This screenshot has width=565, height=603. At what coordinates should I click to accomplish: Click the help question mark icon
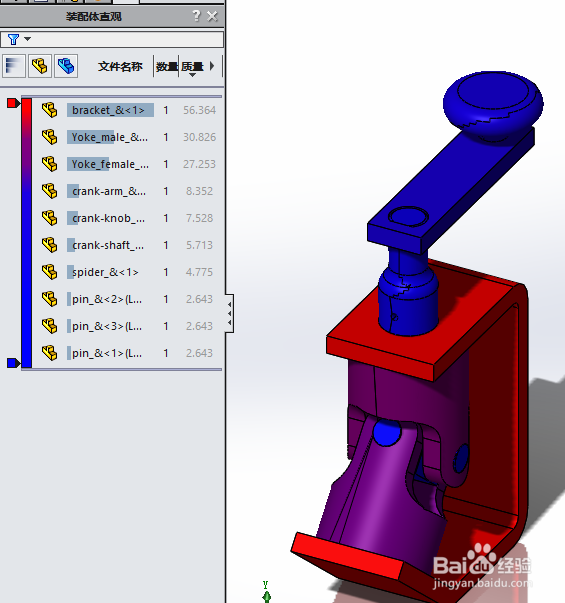tap(197, 16)
